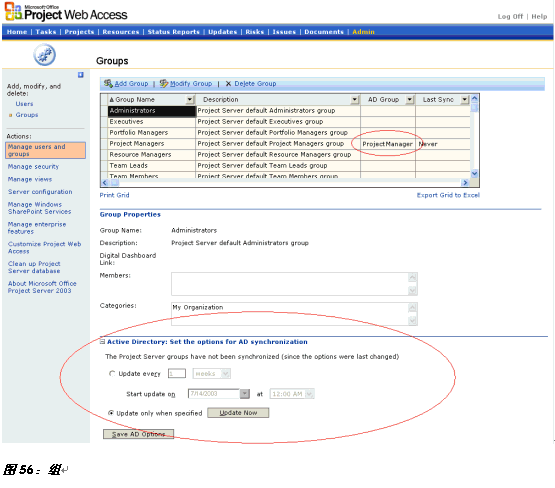Click the Modify Group icon

(164, 84)
